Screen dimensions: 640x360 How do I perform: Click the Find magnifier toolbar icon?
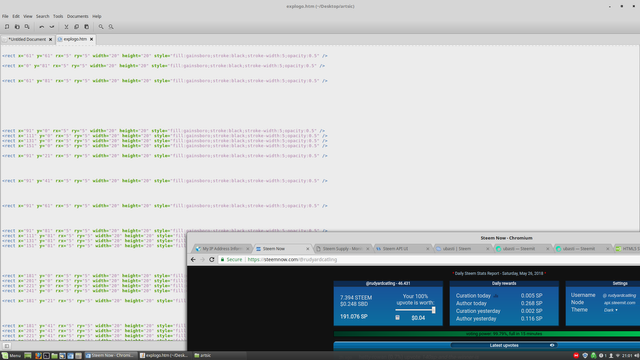[x=101, y=27]
